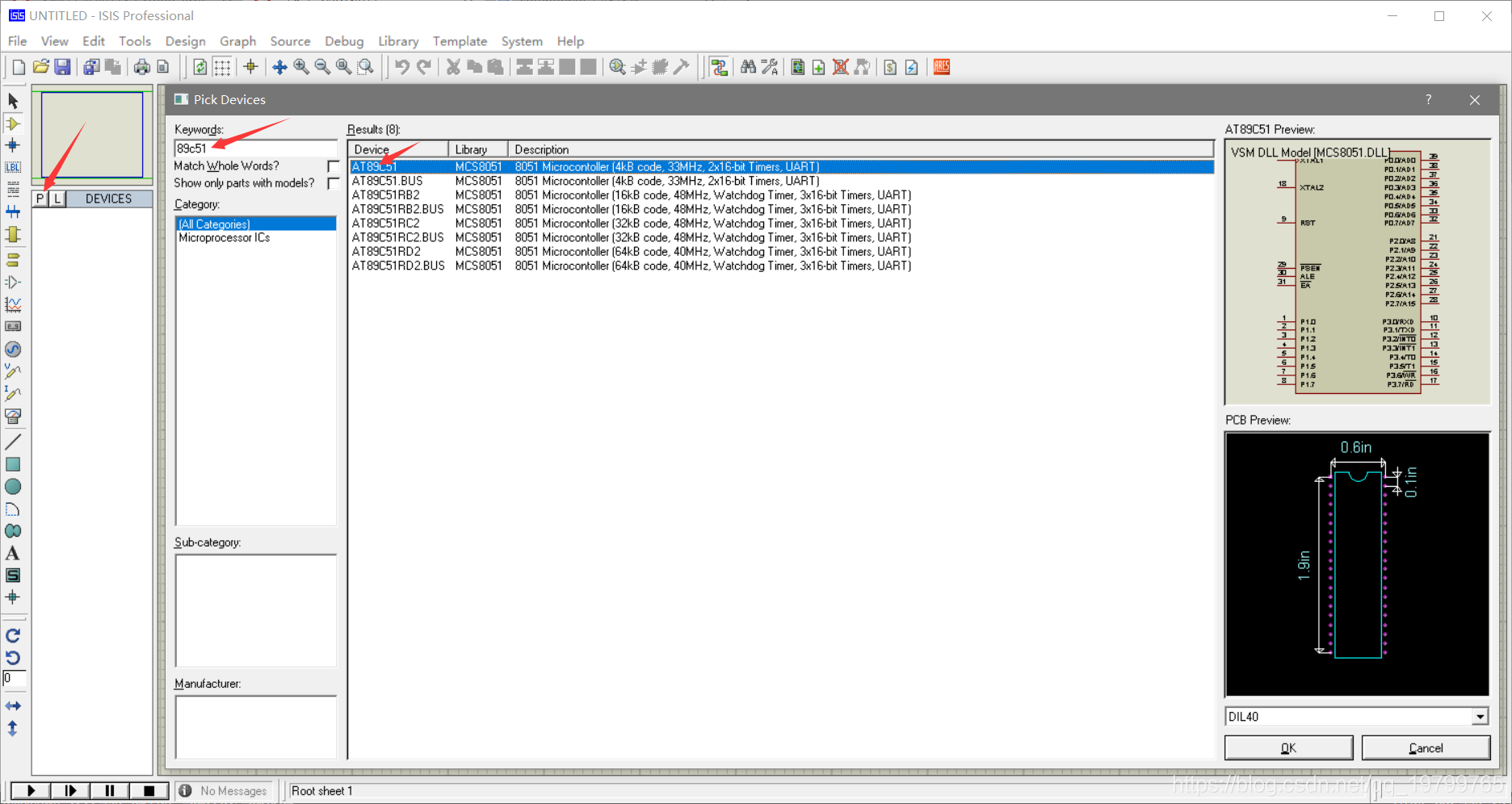Image resolution: width=1512 pixels, height=804 pixels.
Task: Choose the 2D text 'A' tool
Action: click(x=13, y=554)
